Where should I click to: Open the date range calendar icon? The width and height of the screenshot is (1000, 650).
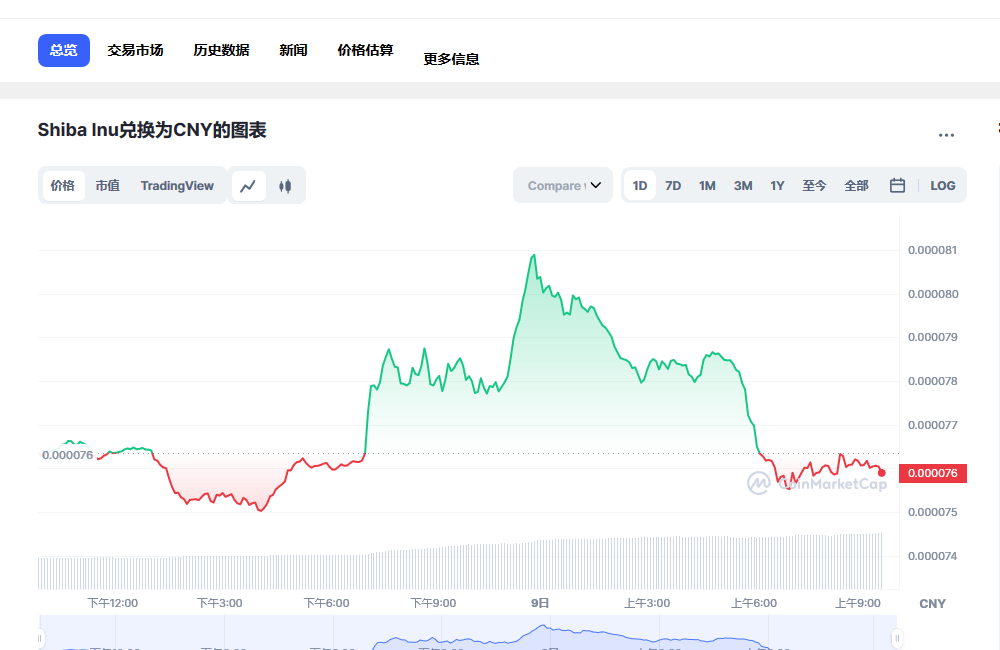coord(896,185)
